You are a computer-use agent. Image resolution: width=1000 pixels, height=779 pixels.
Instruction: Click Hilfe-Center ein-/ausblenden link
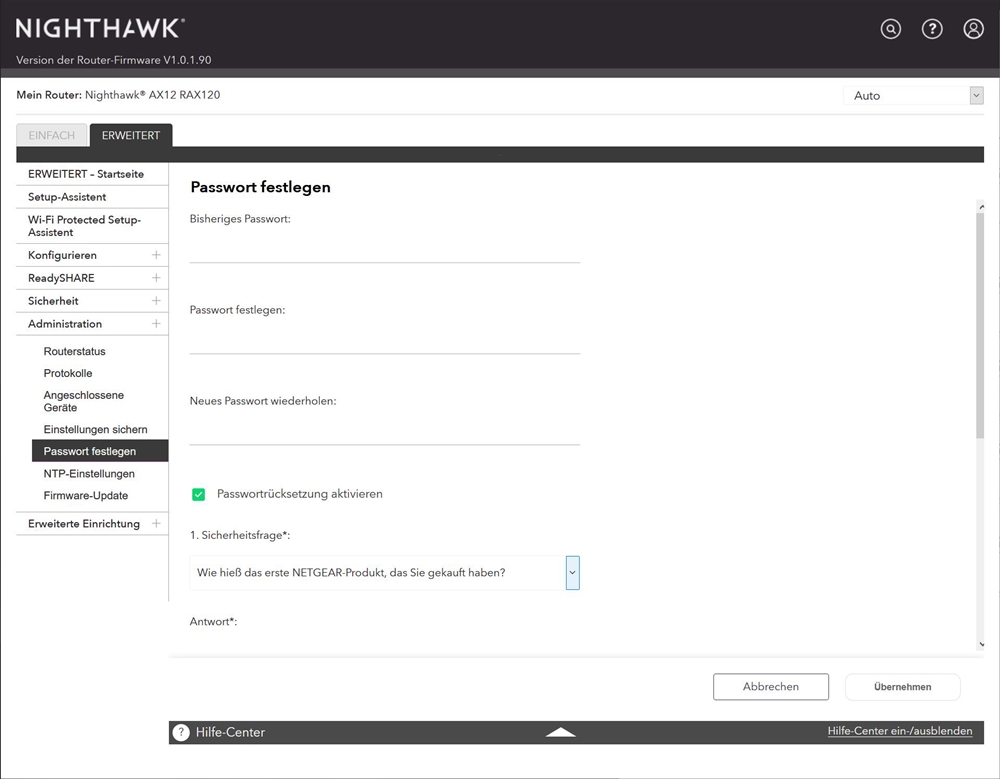point(899,731)
